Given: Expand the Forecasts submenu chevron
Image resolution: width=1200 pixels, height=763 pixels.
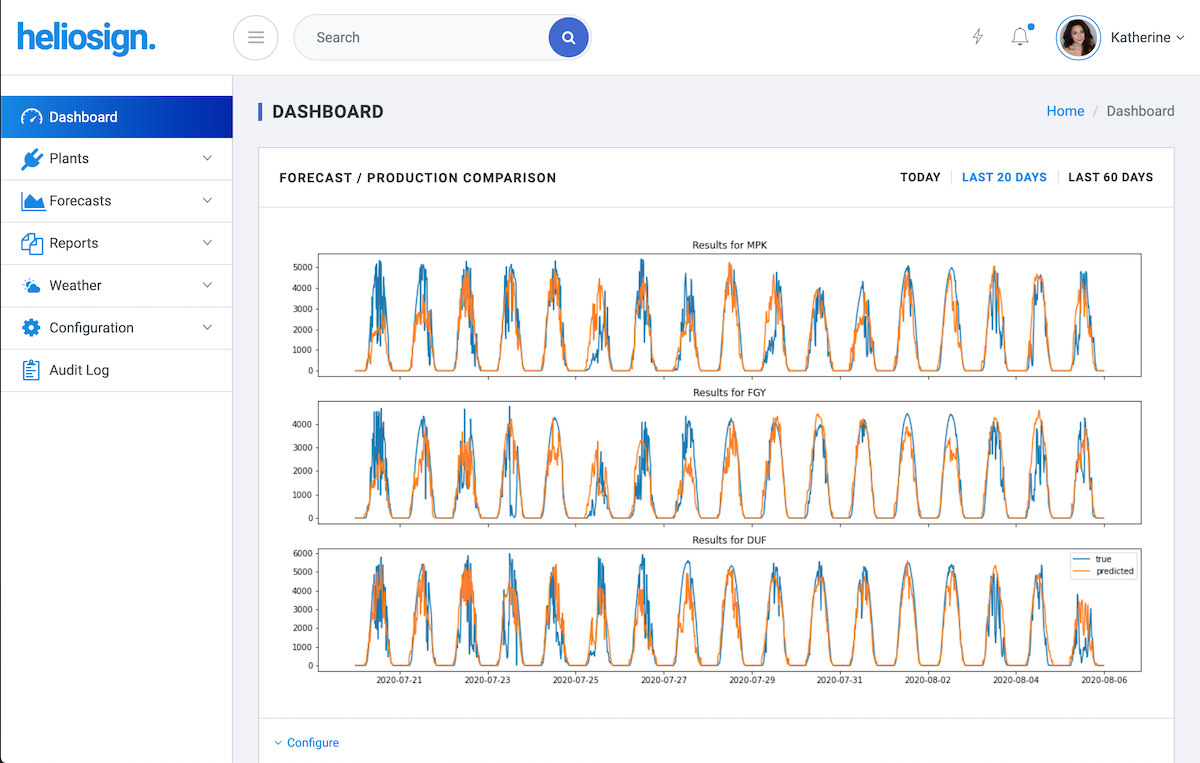Looking at the screenshot, I should point(207,200).
